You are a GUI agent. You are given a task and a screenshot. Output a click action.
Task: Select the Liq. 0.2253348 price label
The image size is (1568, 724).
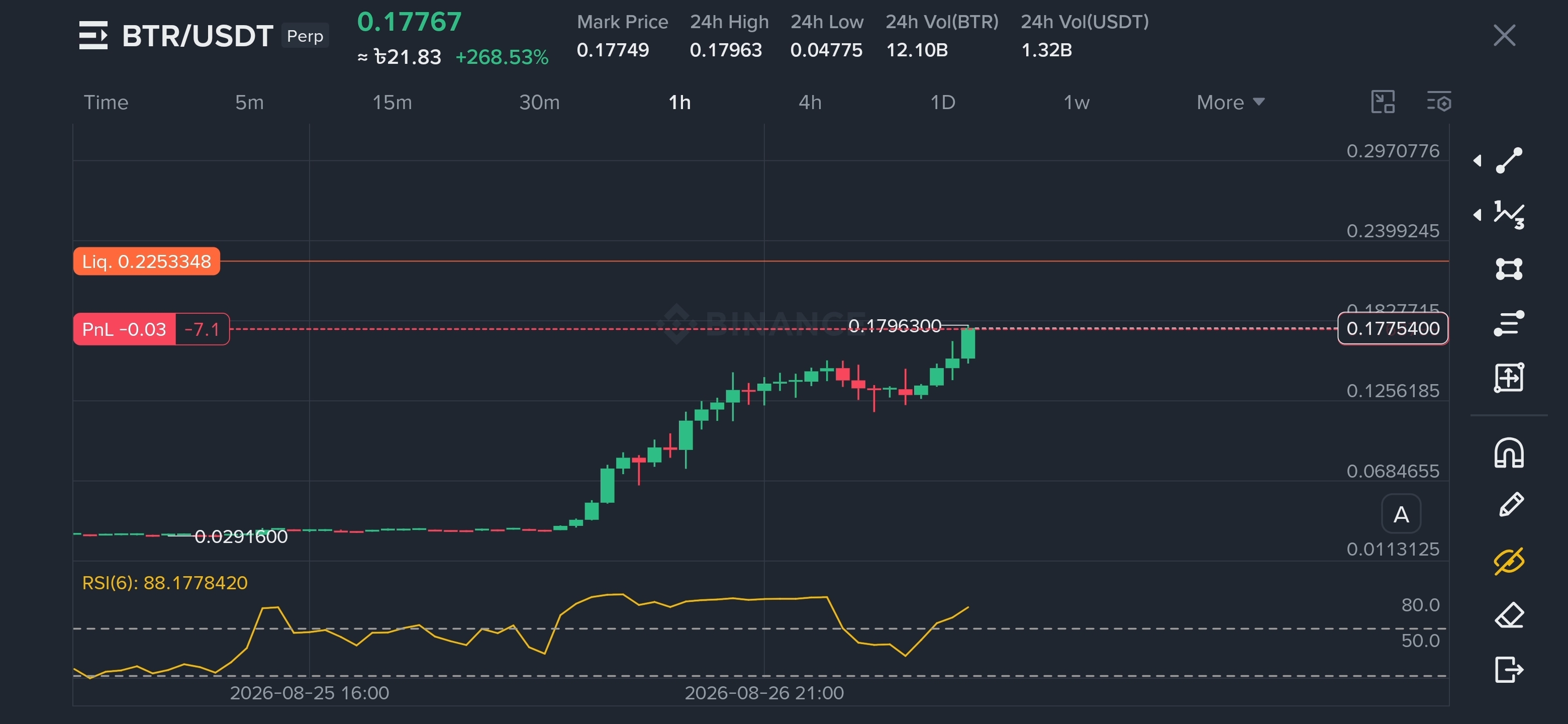147,261
